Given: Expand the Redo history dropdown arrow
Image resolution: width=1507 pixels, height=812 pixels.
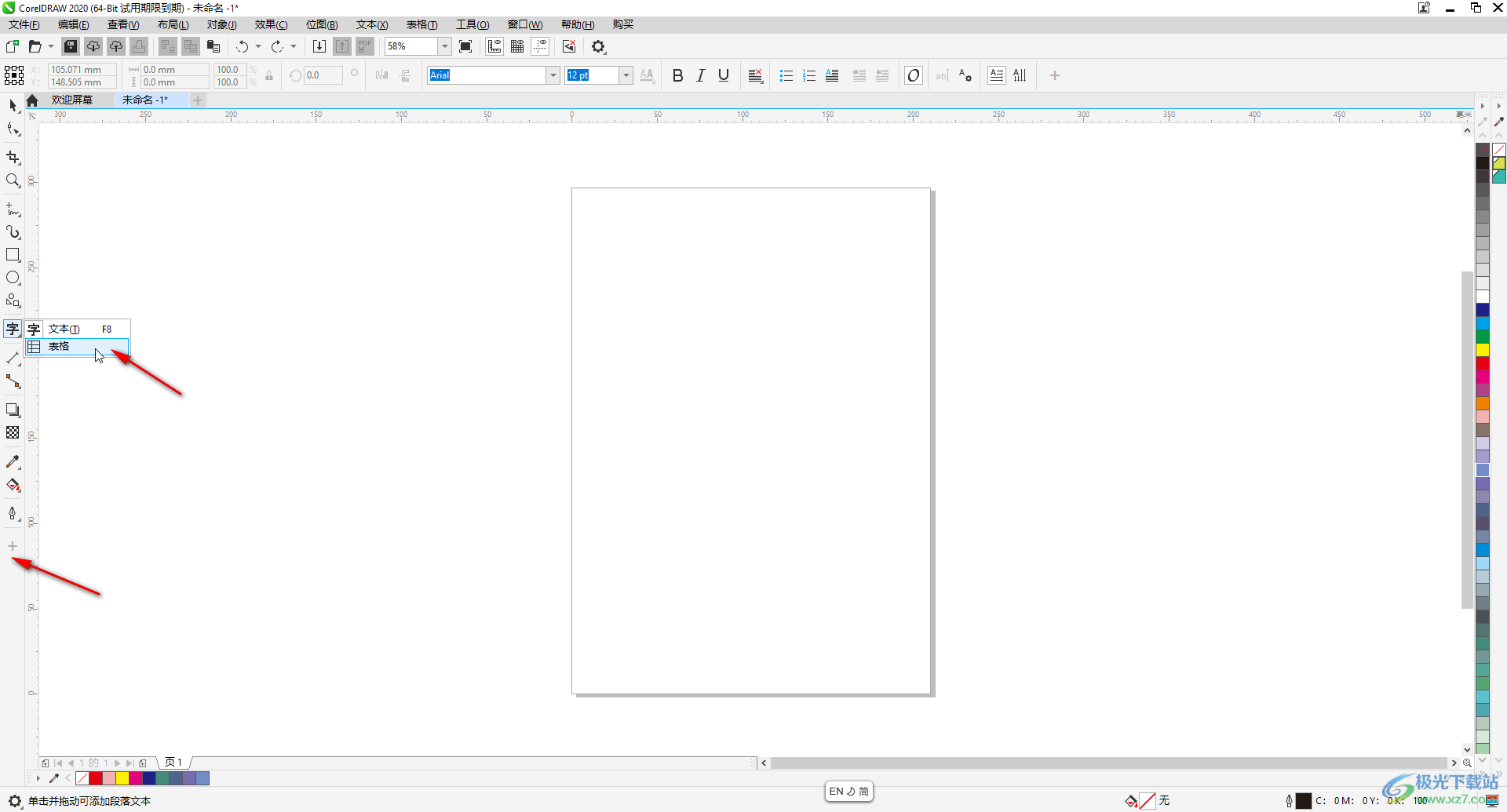Looking at the screenshot, I should (x=294, y=46).
